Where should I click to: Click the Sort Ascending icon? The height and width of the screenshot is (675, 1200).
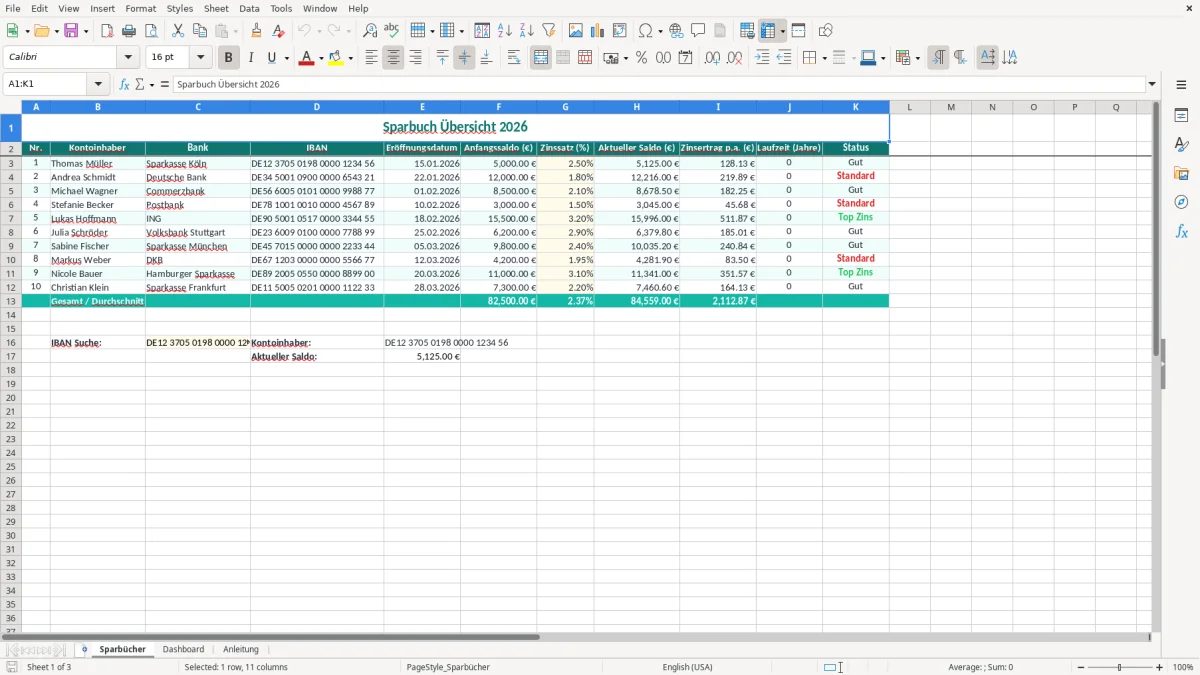[504, 31]
